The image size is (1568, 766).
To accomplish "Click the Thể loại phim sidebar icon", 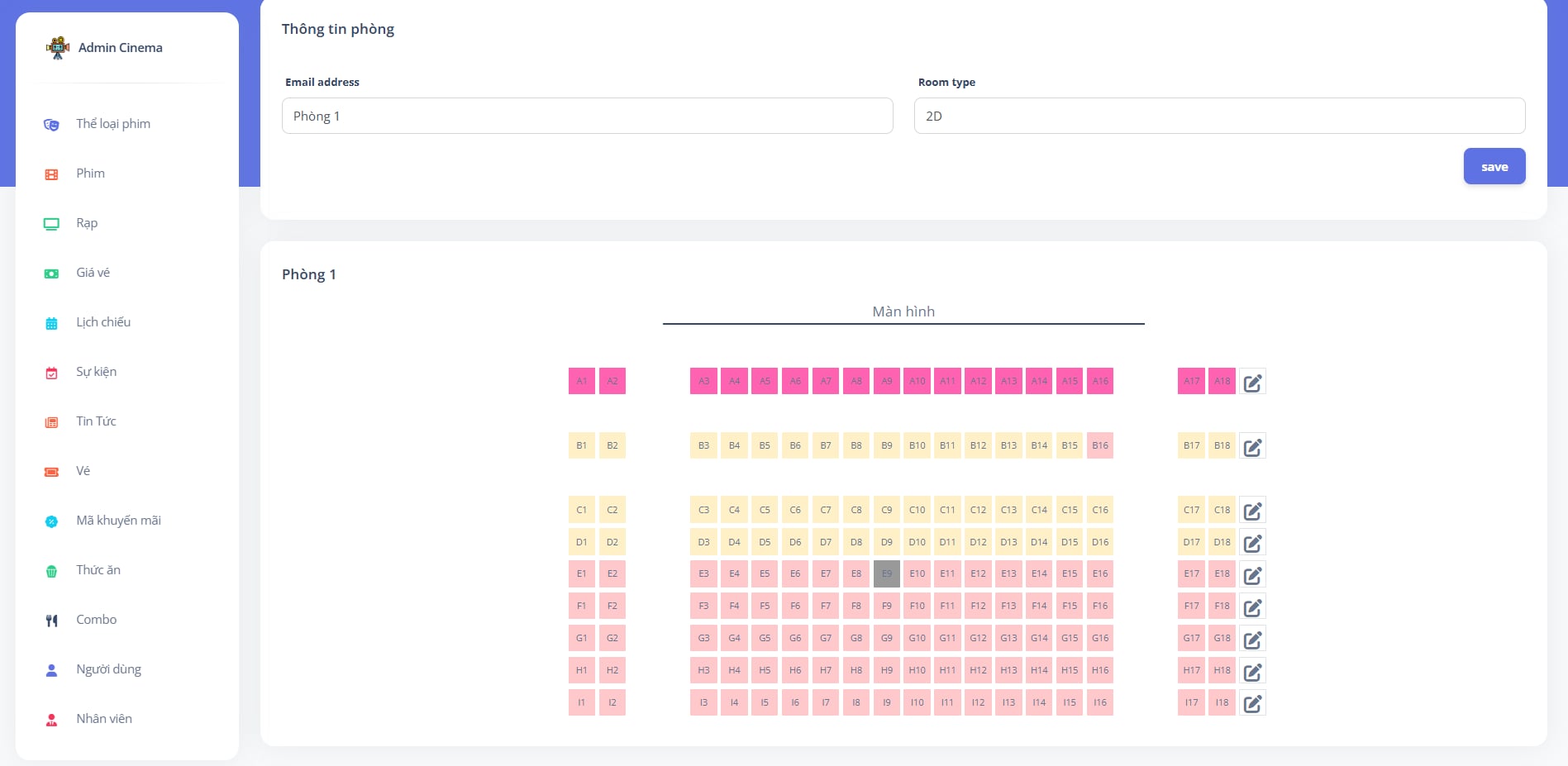I will [51, 125].
